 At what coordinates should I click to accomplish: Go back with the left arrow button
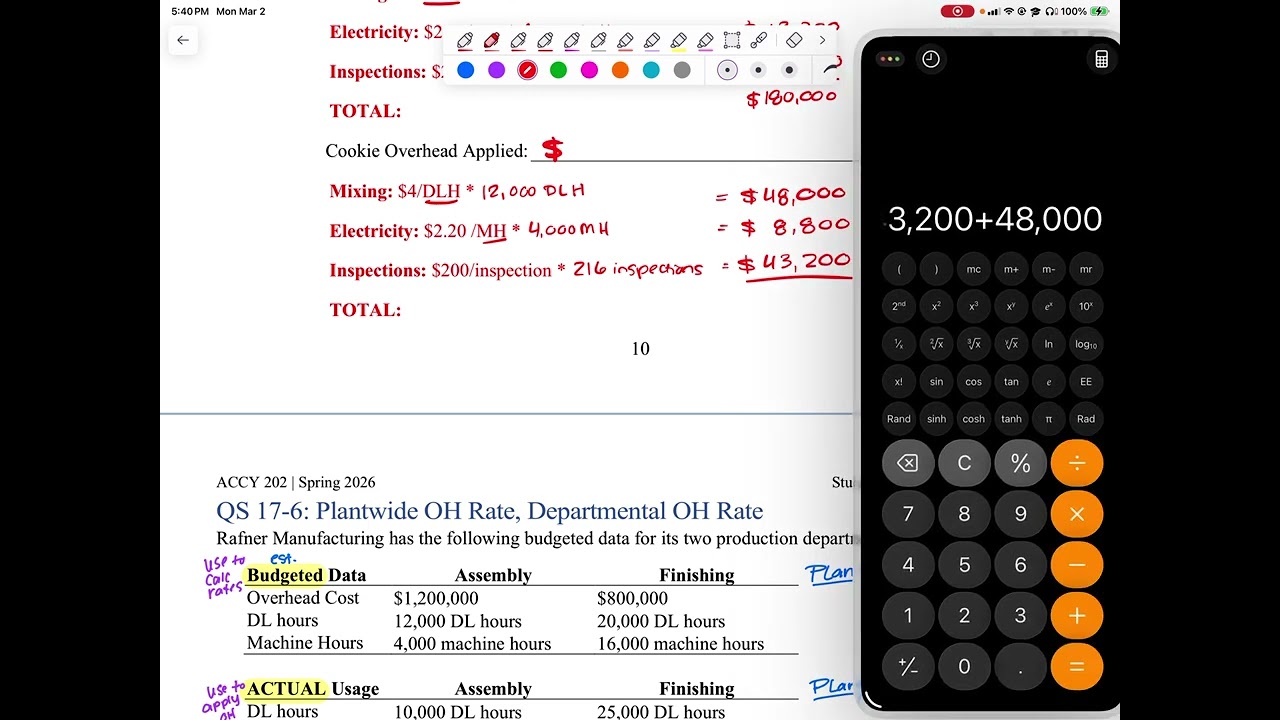click(x=182, y=40)
